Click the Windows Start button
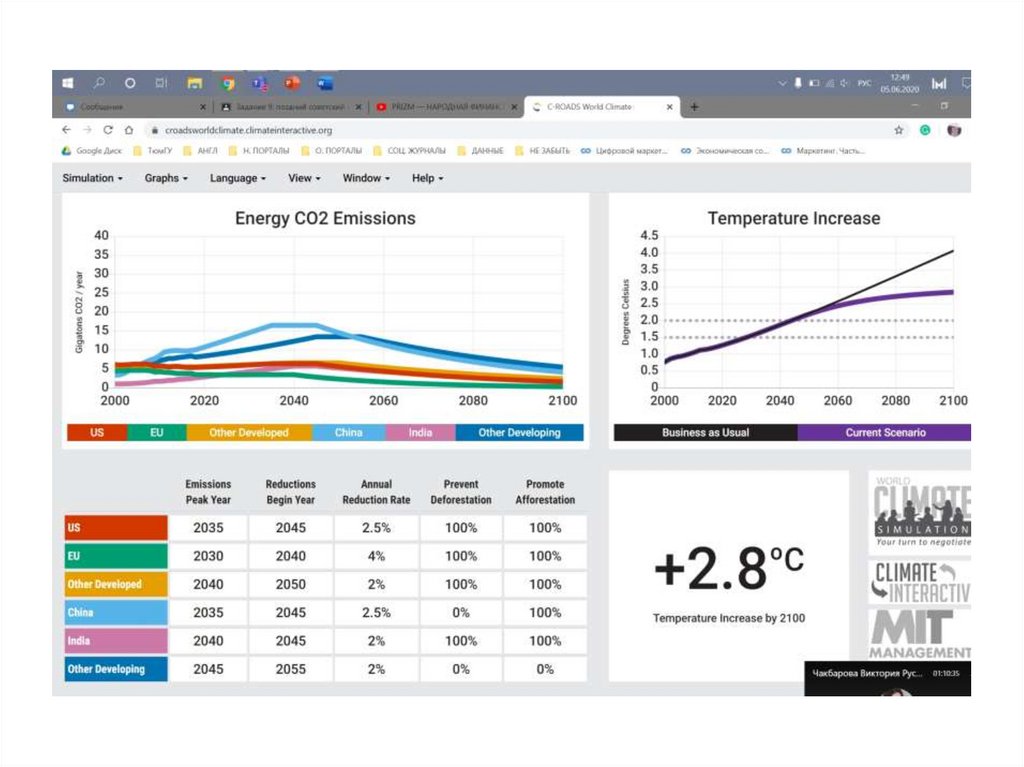 pyautogui.click(x=68, y=83)
